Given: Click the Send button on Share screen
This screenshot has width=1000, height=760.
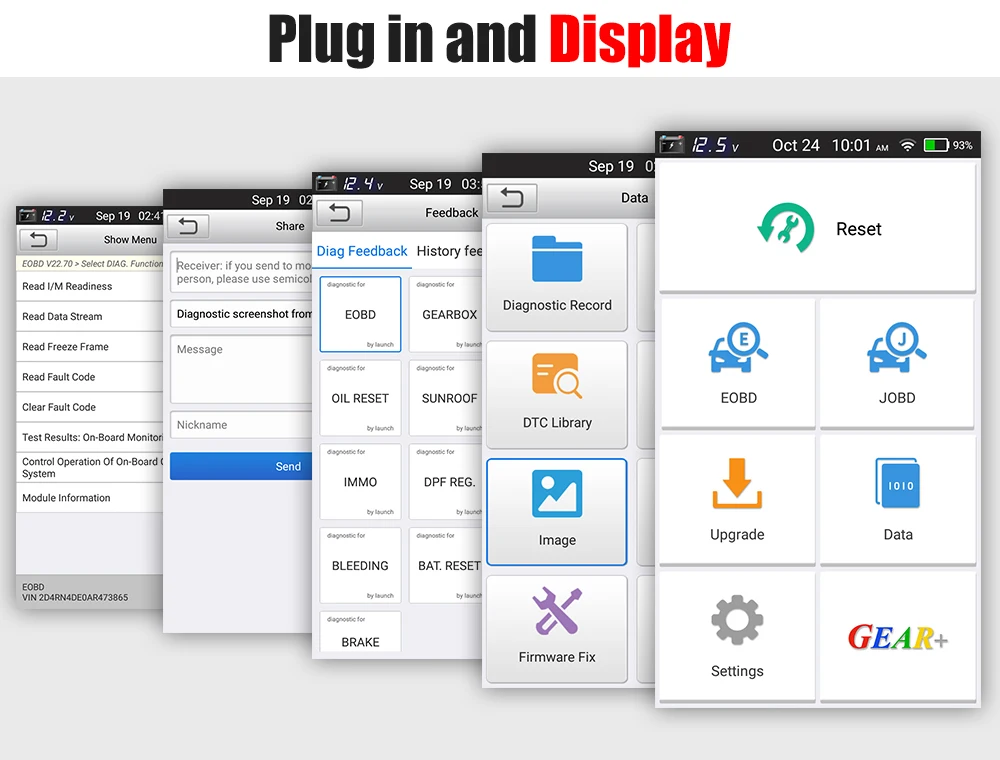Looking at the screenshot, I should 241,466.
